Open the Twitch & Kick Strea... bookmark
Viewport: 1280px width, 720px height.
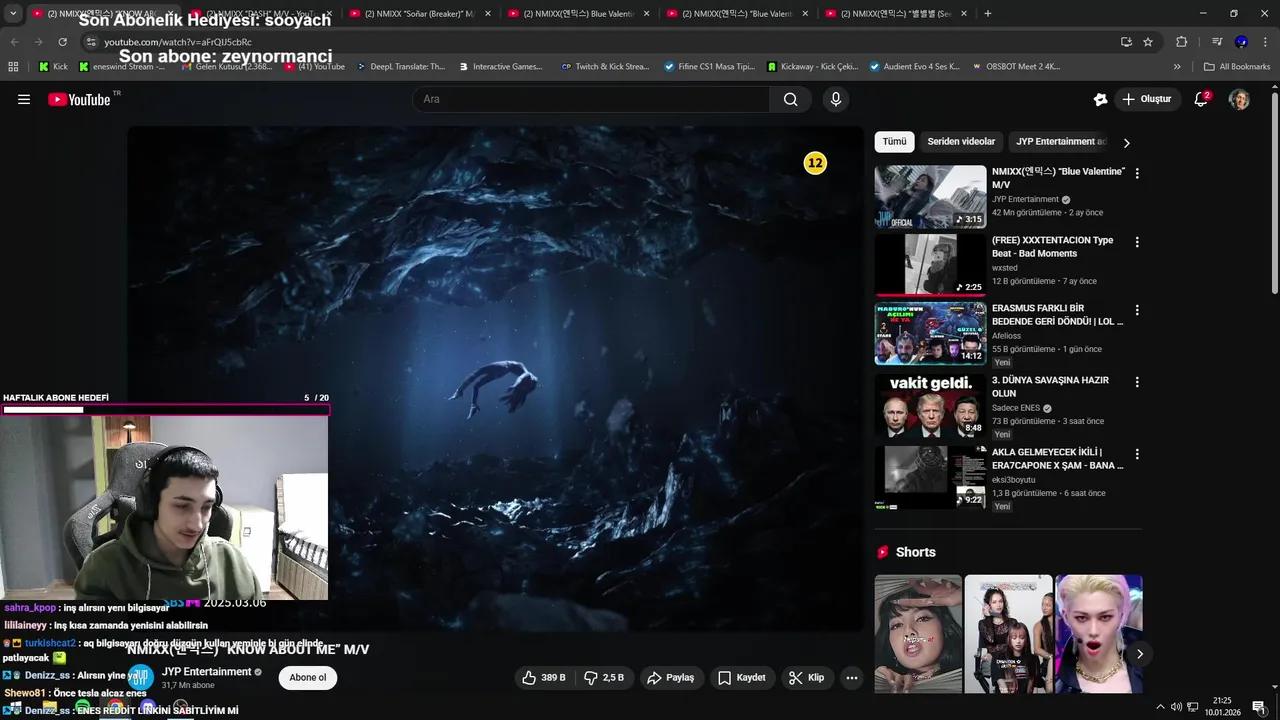tap(605, 67)
